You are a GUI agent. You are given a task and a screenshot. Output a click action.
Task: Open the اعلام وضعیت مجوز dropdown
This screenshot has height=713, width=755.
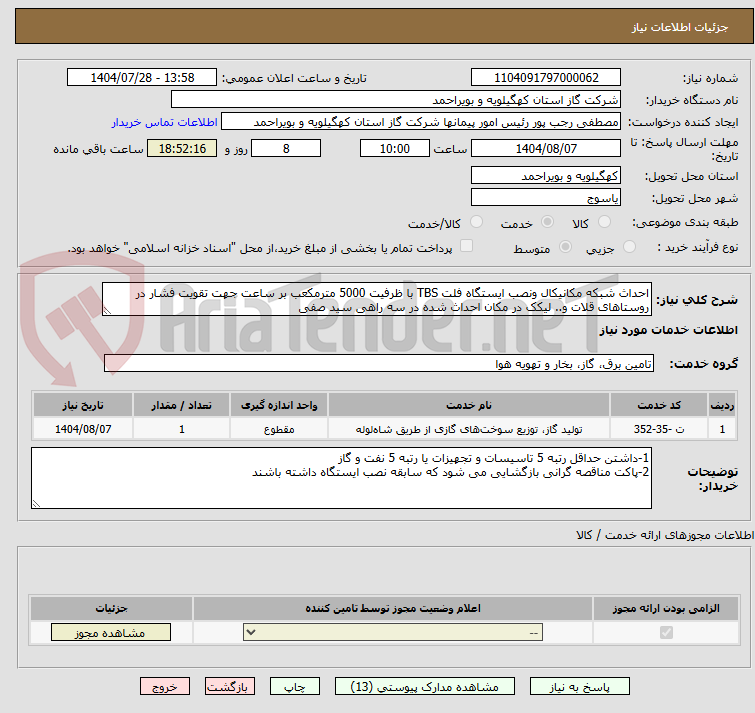click(393, 632)
